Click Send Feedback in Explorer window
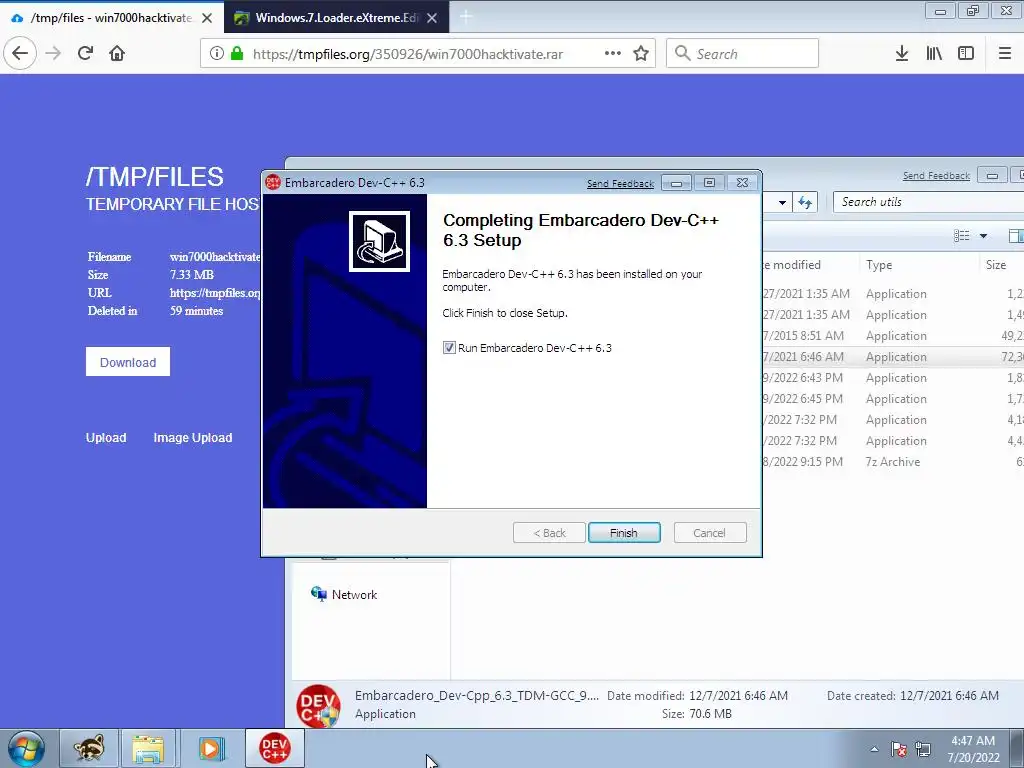The width and height of the screenshot is (1024, 768). click(x=936, y=176)
